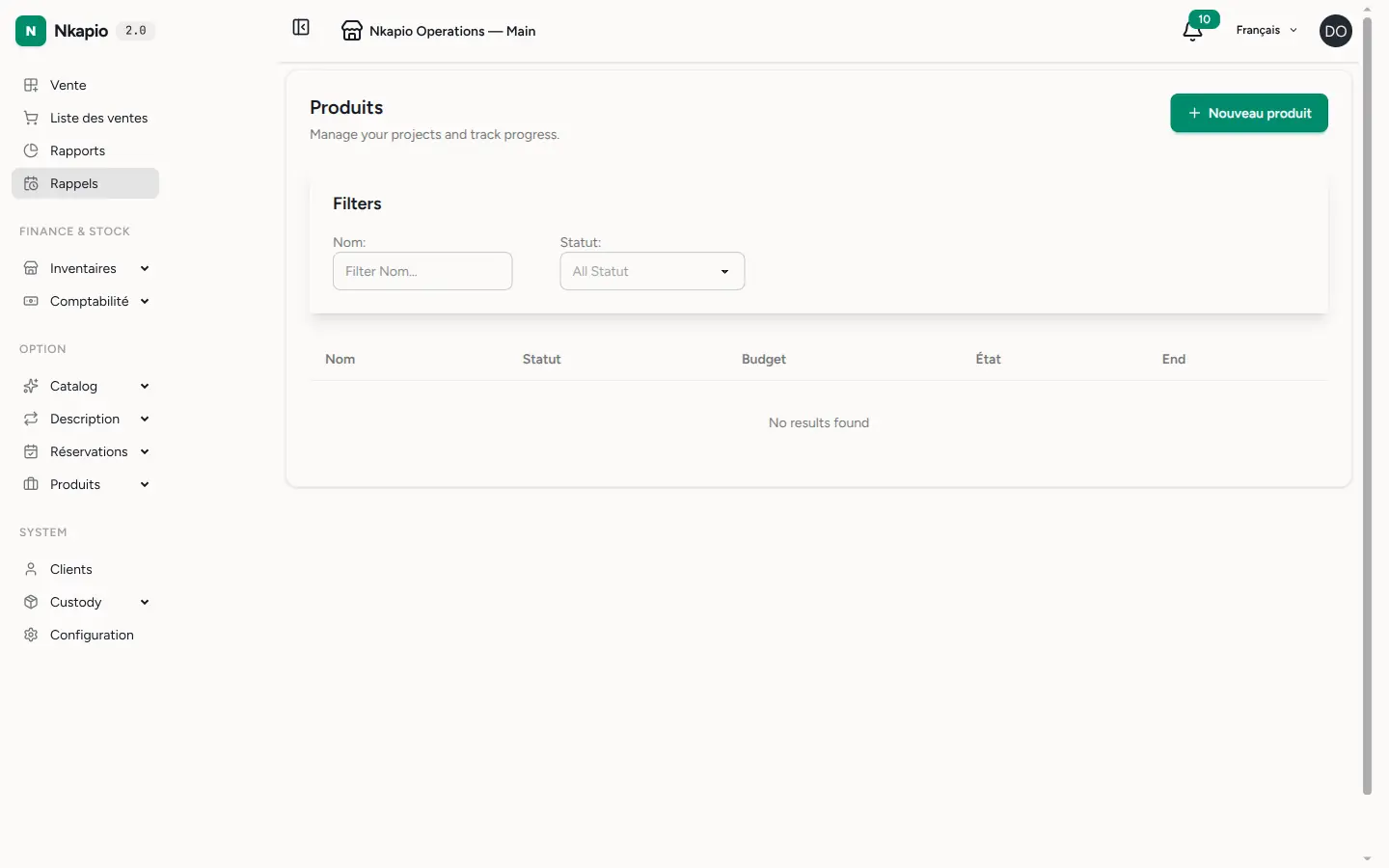This screenshot has height=868, width=1389.
Task: Click Manage your projects subtitle text
Action: coord(434,134)
